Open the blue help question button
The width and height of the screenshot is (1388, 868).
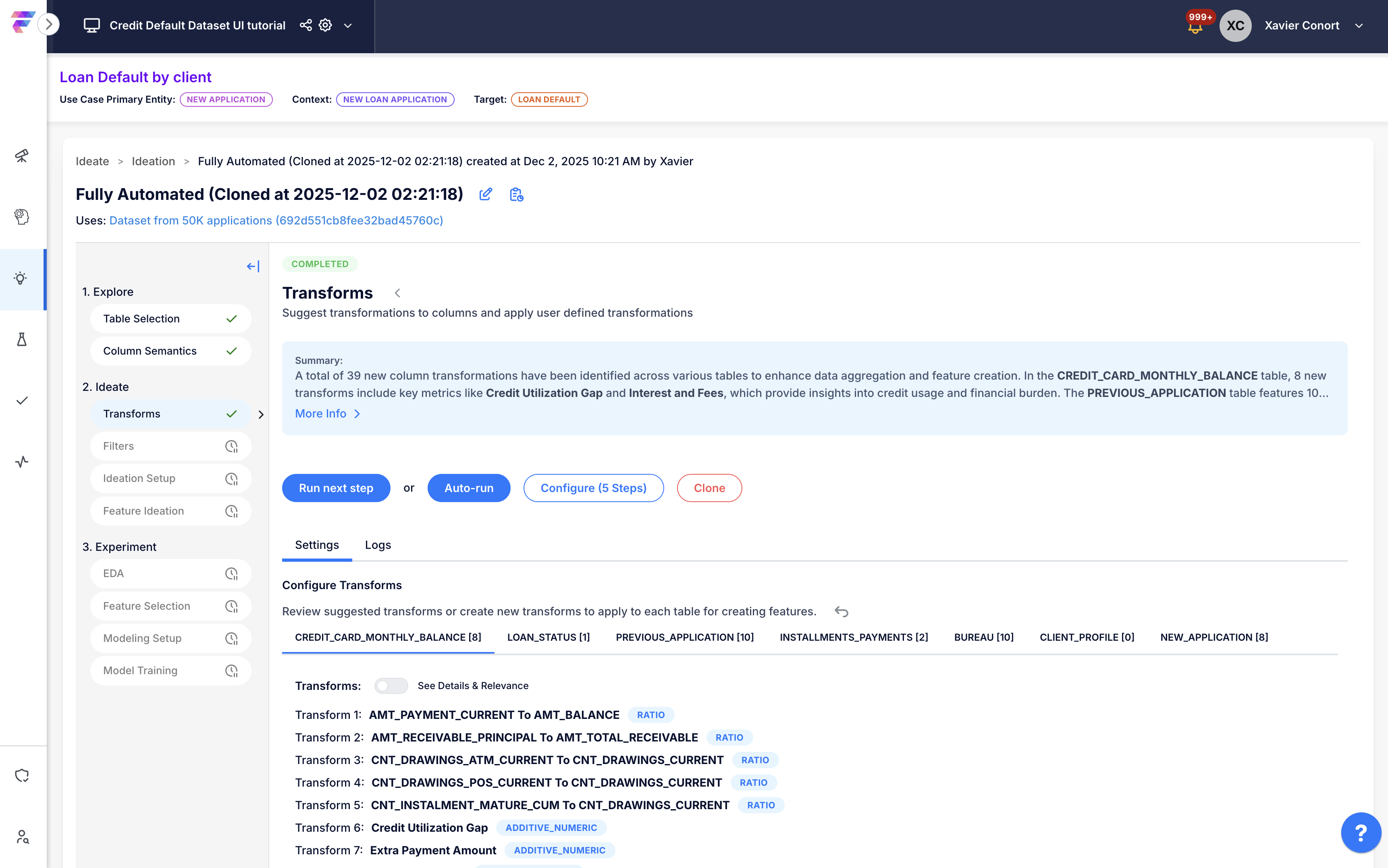pos(1360,832)
